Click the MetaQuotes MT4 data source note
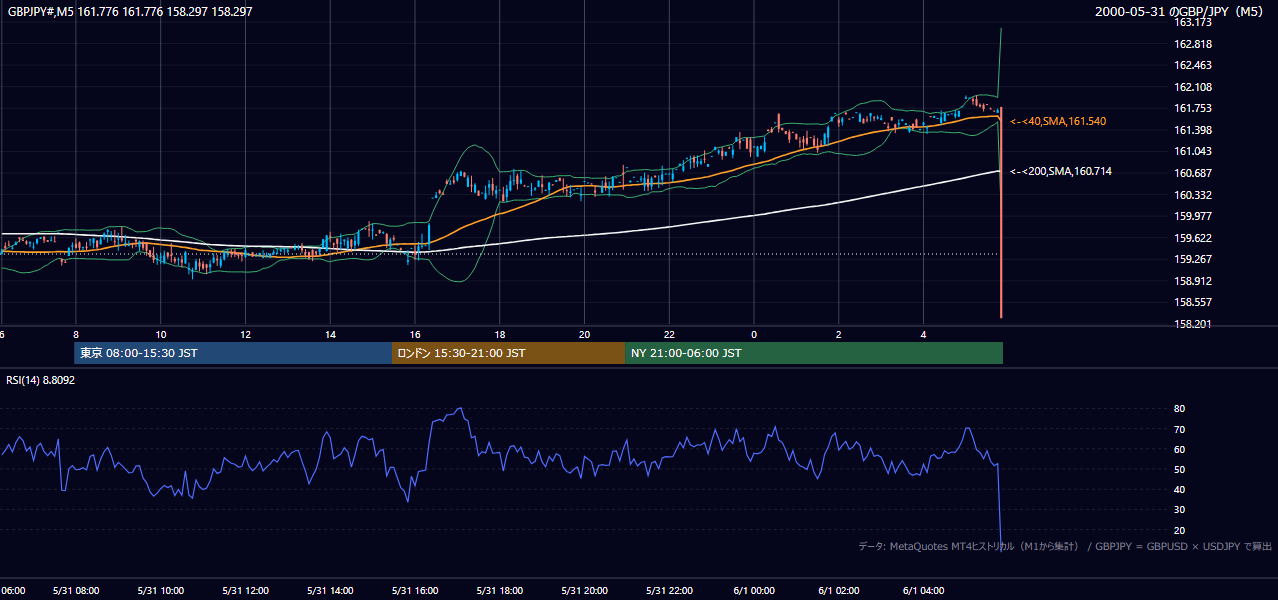 (x=1065, y=546)
